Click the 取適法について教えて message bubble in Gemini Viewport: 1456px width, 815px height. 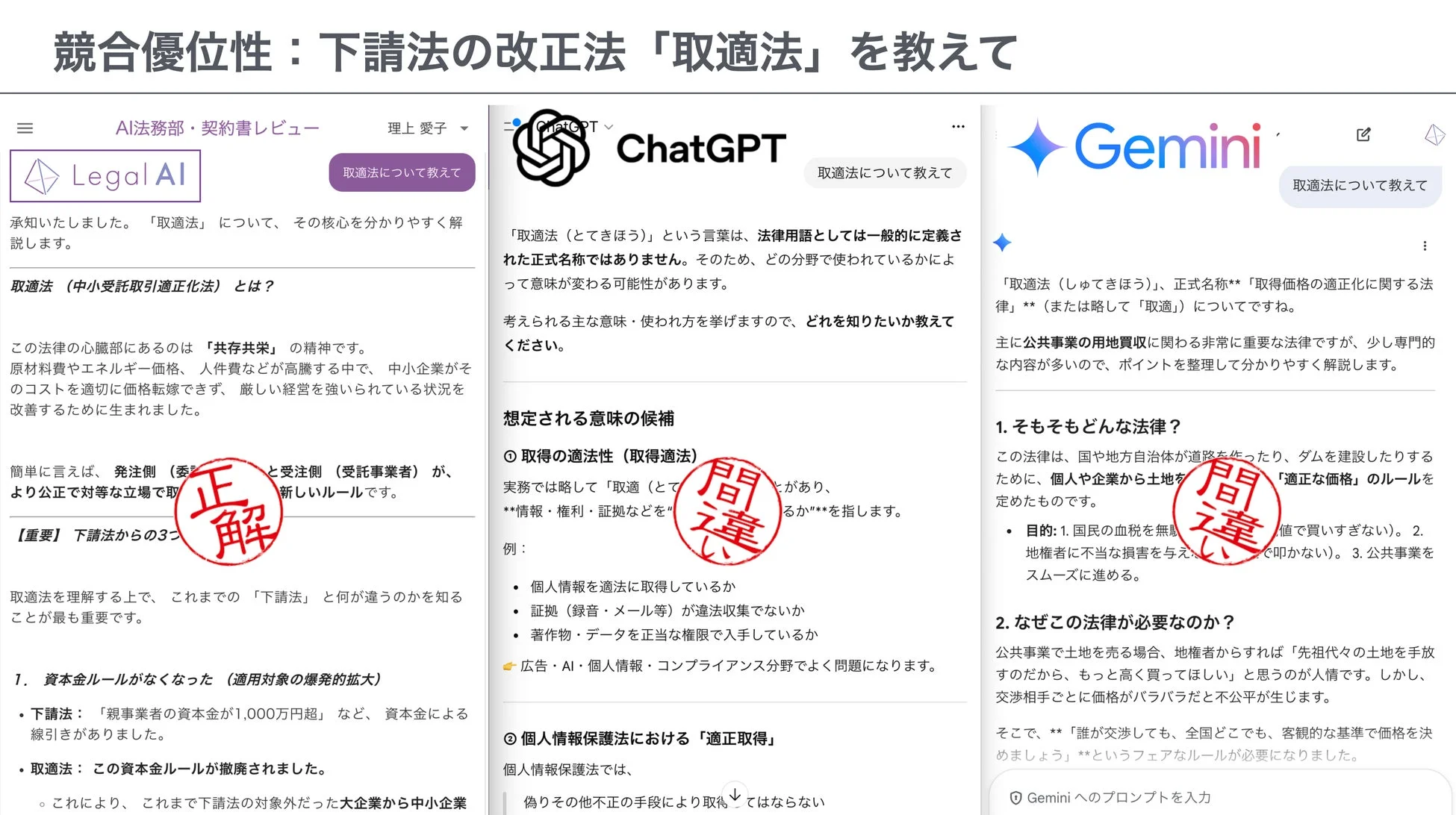pyautogui.click(x=1360, y=185)
